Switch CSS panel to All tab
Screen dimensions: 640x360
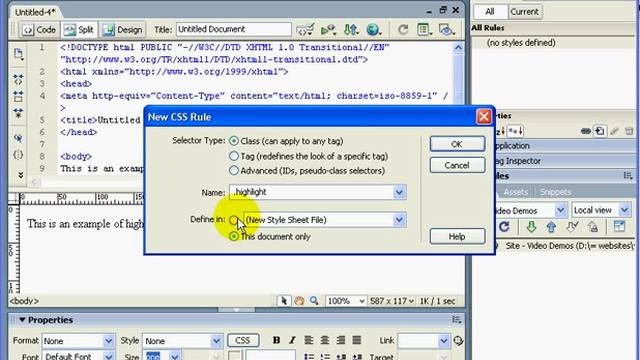(490, 12)
